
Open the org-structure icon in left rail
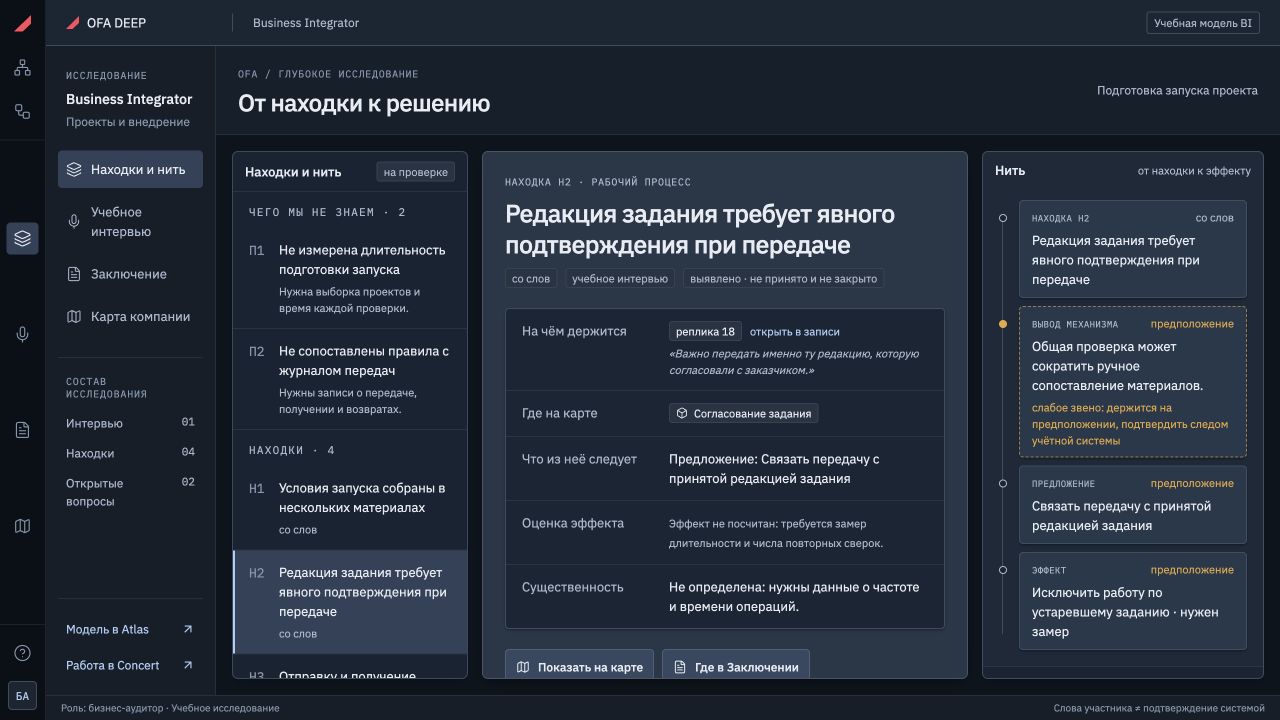(22, 68)
